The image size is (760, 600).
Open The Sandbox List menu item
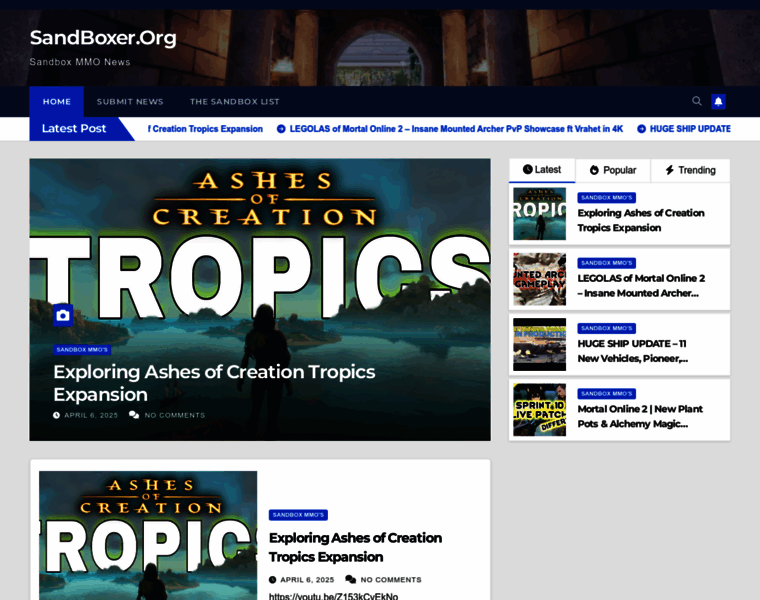235,102
